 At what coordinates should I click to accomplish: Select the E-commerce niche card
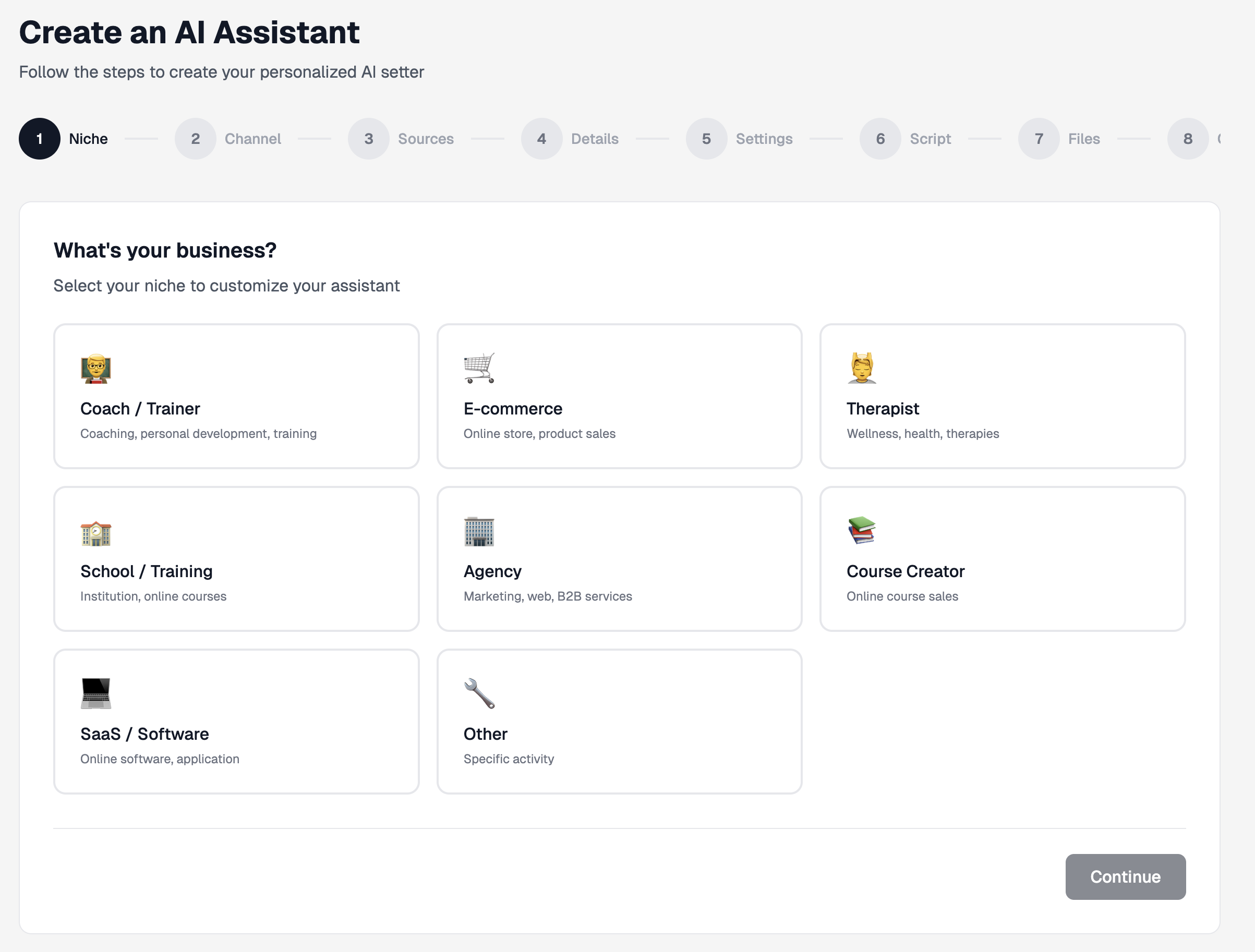coord(619,396)
